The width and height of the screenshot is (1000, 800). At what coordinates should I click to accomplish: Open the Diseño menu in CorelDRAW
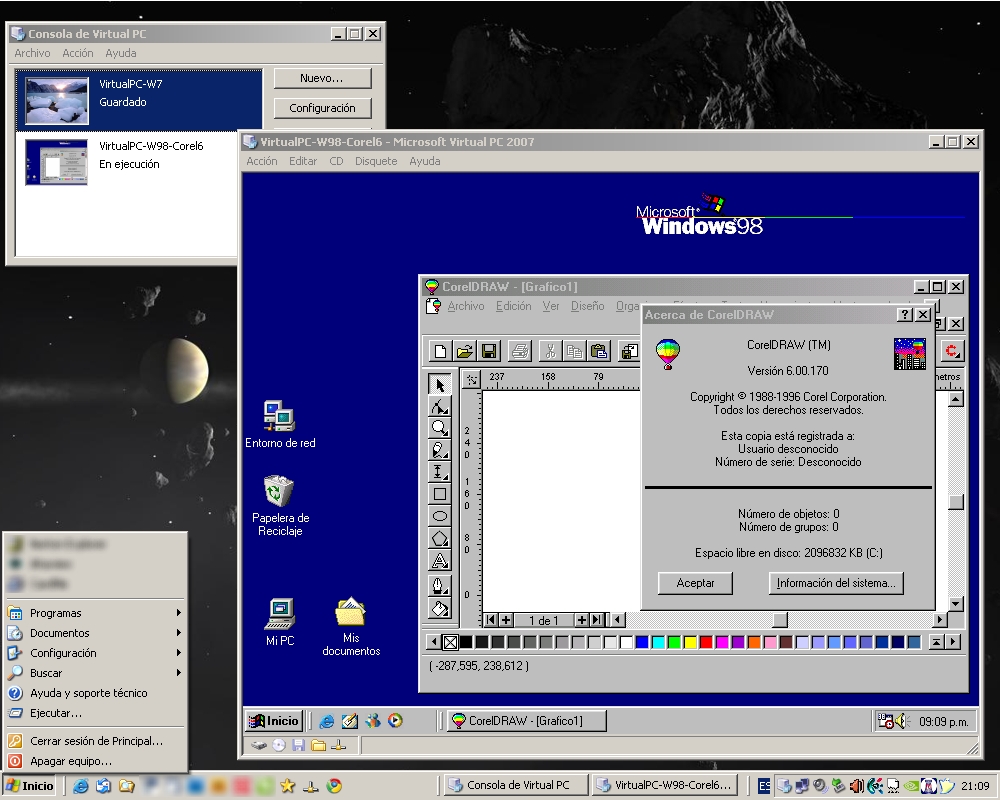(587, 306)
